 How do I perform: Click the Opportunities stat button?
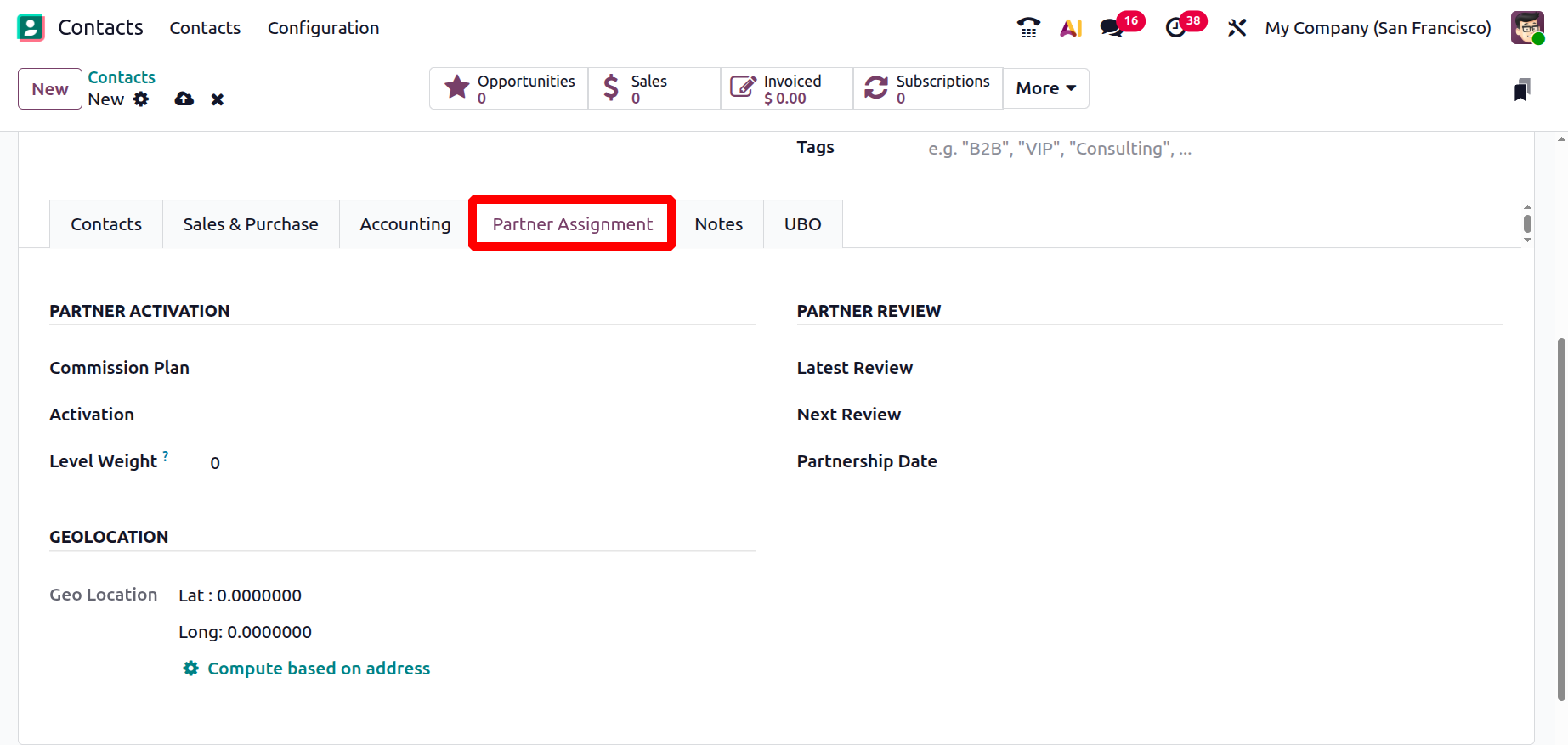[x=508, y=88]
